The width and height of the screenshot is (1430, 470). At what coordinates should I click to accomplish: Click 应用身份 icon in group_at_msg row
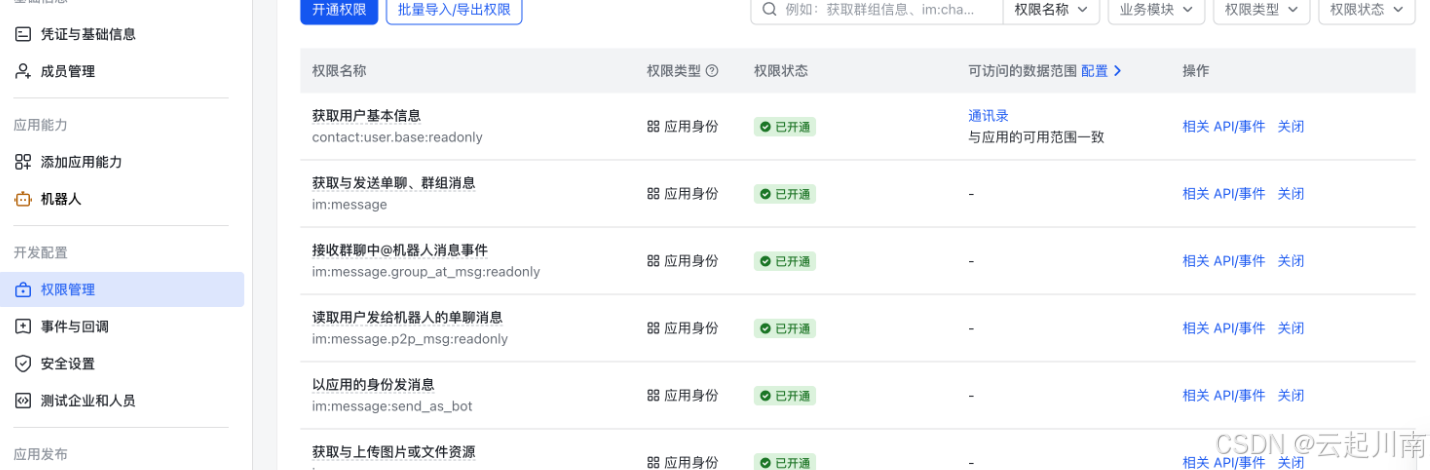pyautogui.click(x=653, y=261)
